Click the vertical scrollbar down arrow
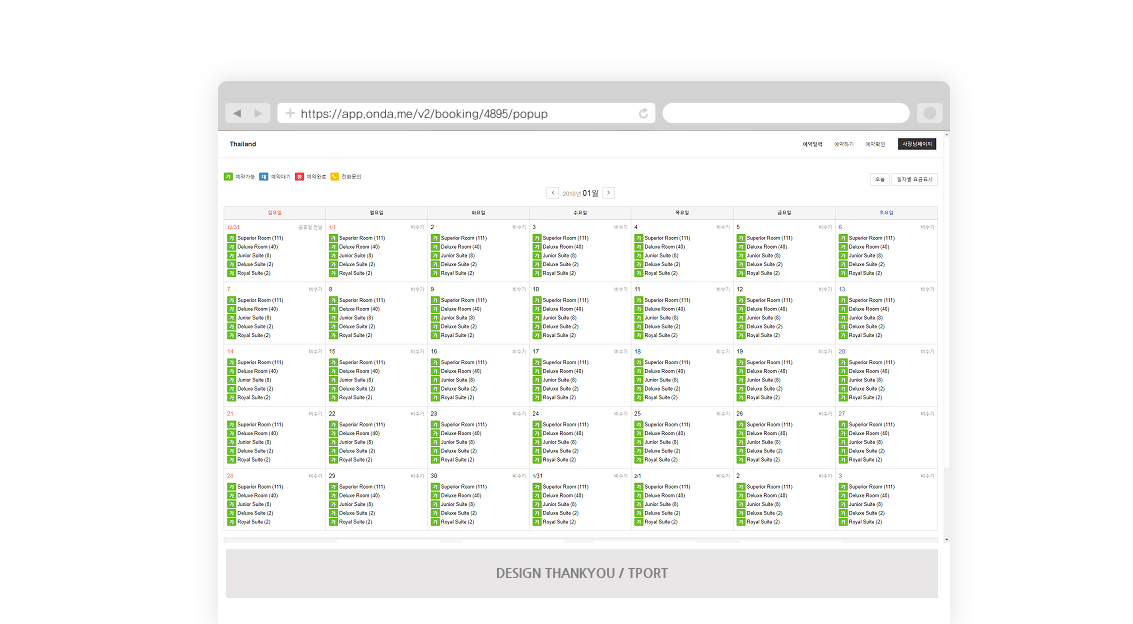This screenshot has height=624, width=1133. [x=947, y=540]
